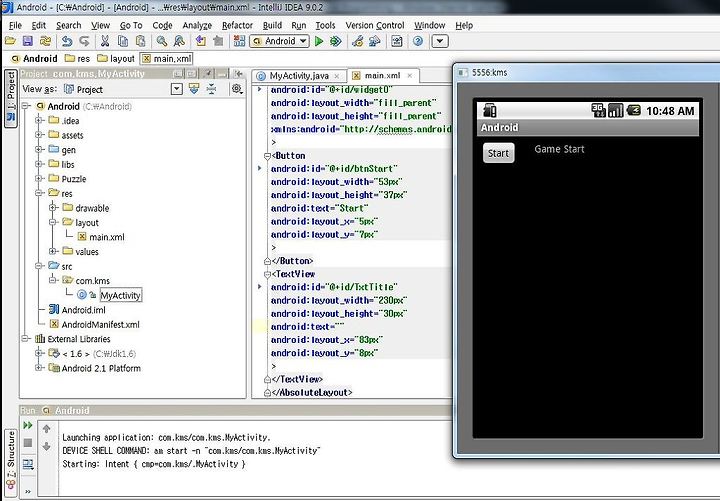720x501 pixels.
Task: Close the MyActivity.java tab
Action: click(x=337, y=76)
